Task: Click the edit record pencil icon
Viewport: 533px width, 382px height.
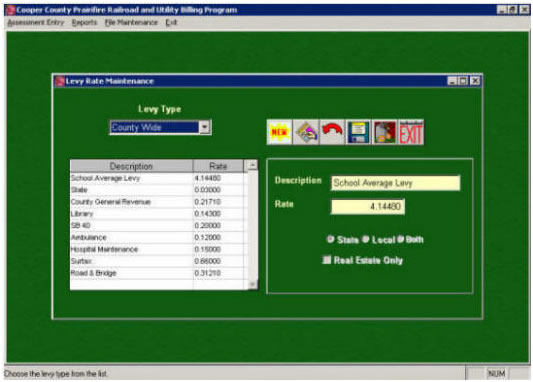Action: tap(306, 132)
